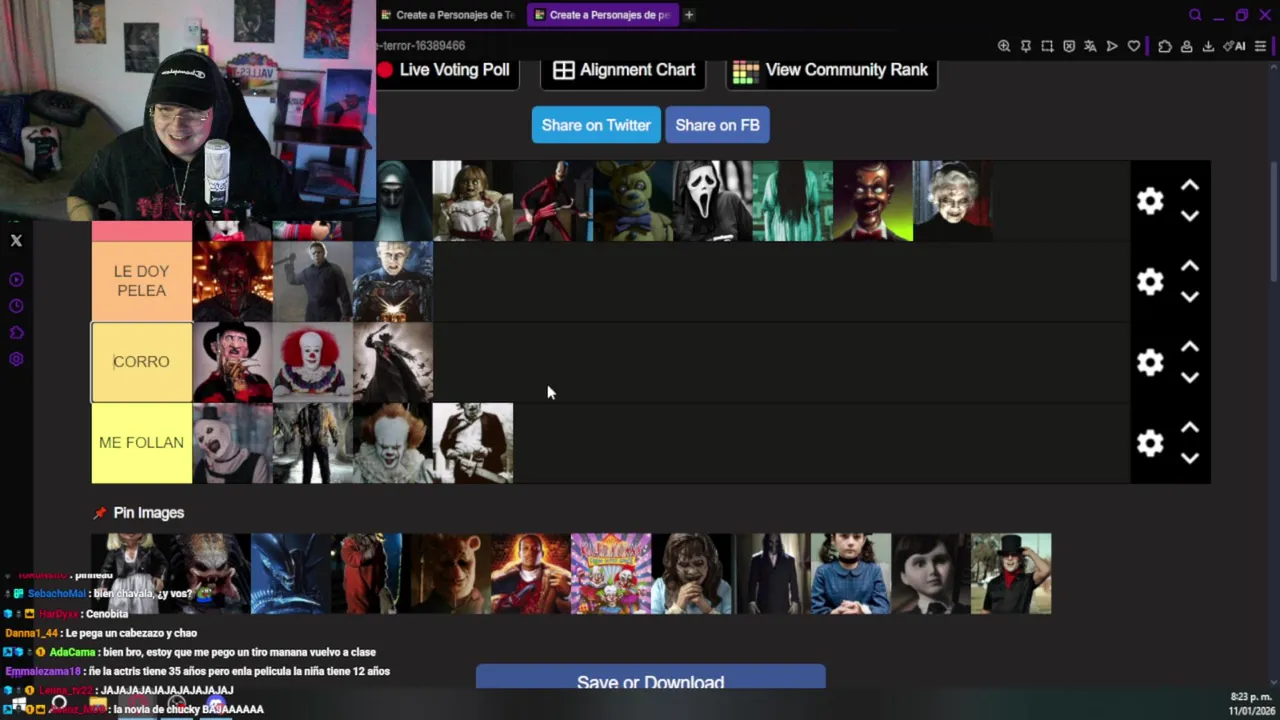Select the Annabelle doll image in top tier
This screenshot has height=720, width=1280.
(473, 201)
